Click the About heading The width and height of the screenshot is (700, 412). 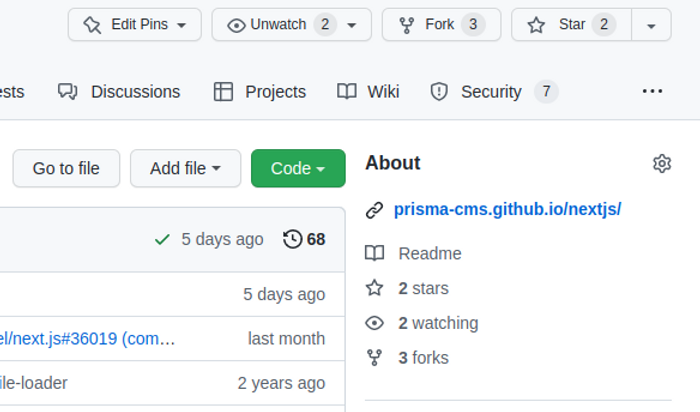[393, 163]
